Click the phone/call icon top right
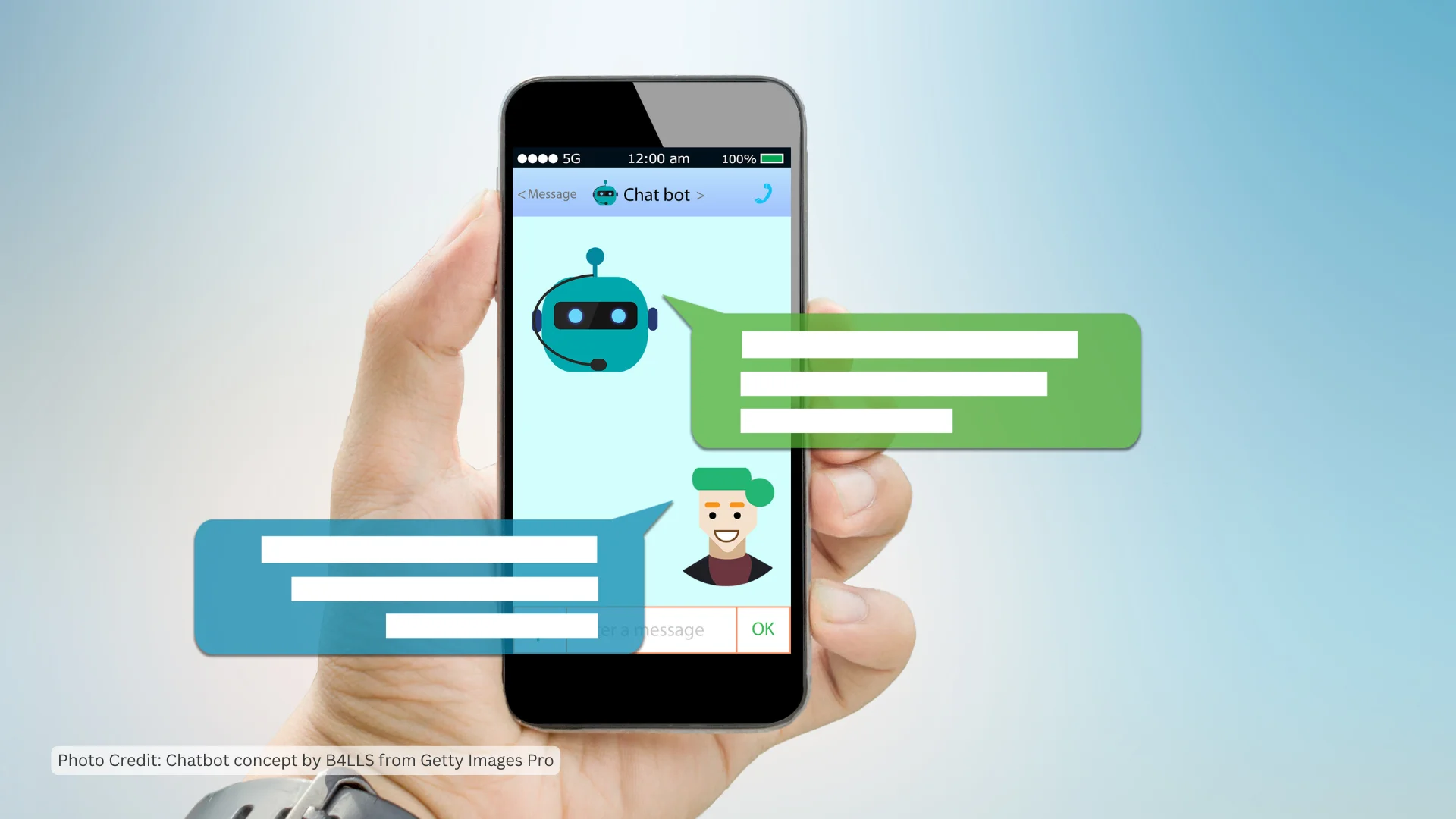Viewport: 1456px width, 819px height. [x=763, y=193]
